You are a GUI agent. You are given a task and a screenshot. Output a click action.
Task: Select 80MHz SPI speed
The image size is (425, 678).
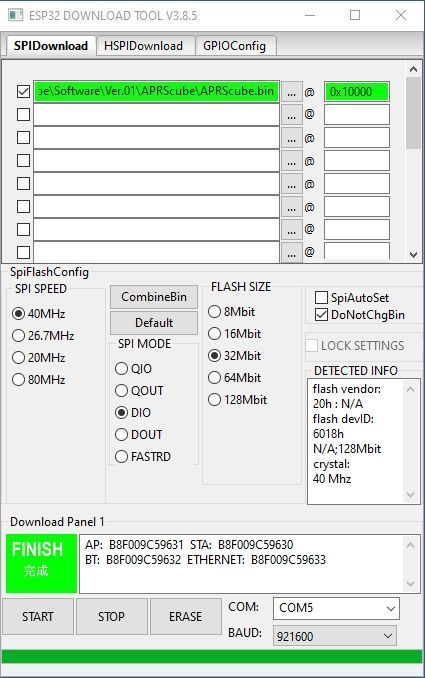(18, 380)
